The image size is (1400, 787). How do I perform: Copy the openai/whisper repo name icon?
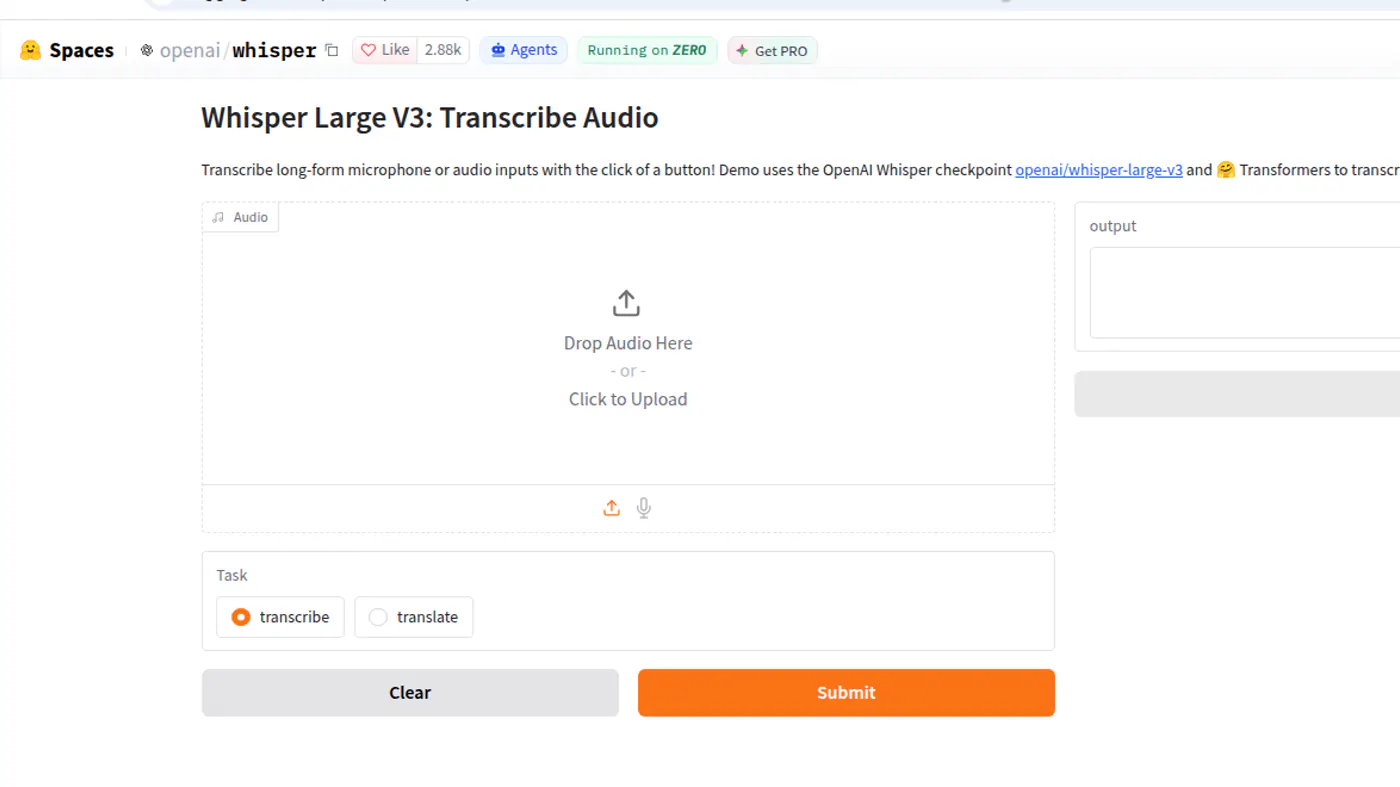[332, 50]
